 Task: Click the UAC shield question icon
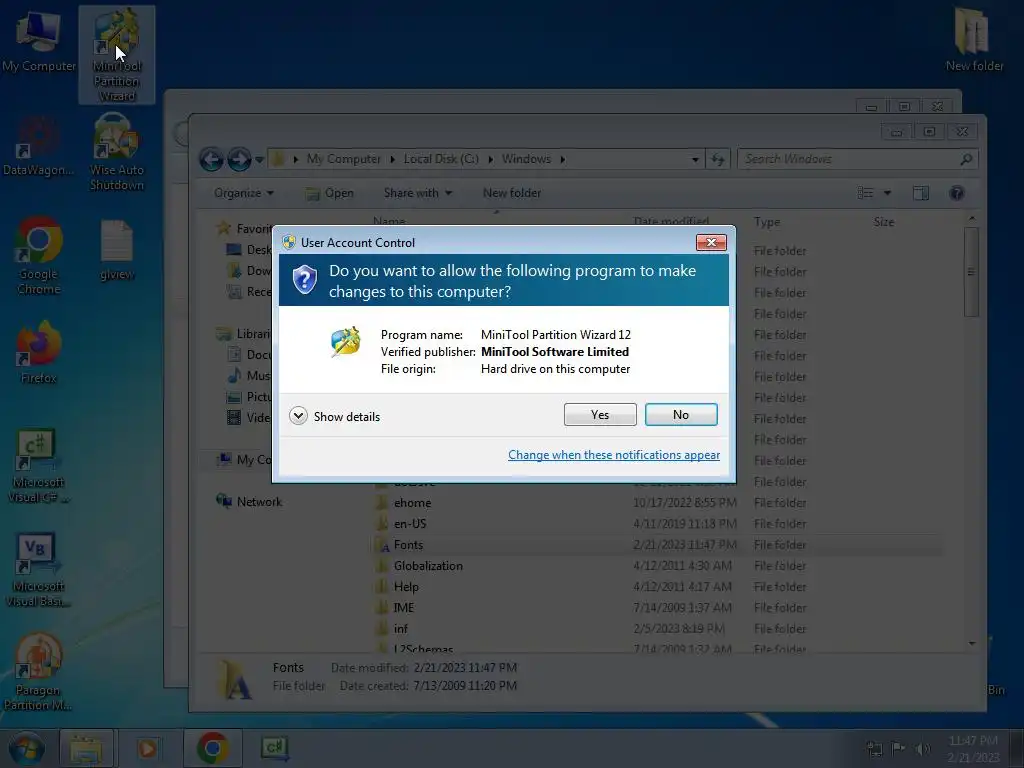304,280
